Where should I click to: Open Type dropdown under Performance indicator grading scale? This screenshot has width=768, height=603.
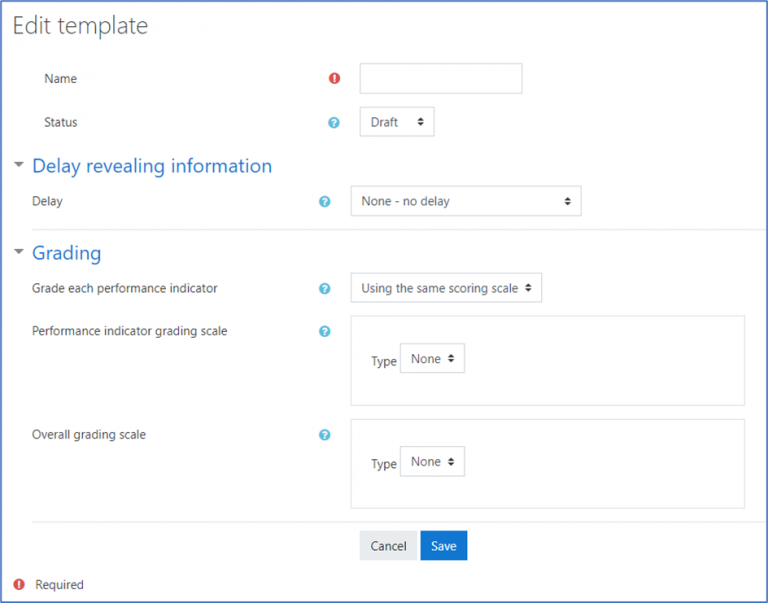click(x=432, y=359)
